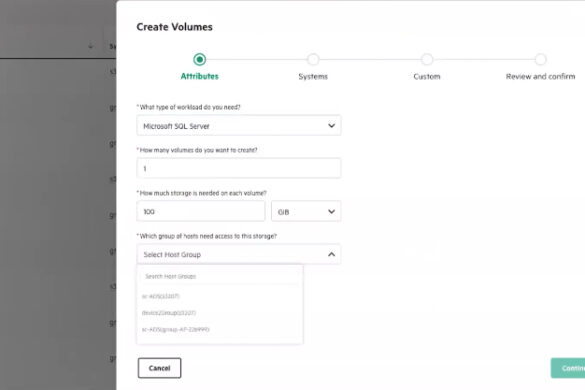Open the workload type dropdown showing Microsoft SQL Server

239,126
